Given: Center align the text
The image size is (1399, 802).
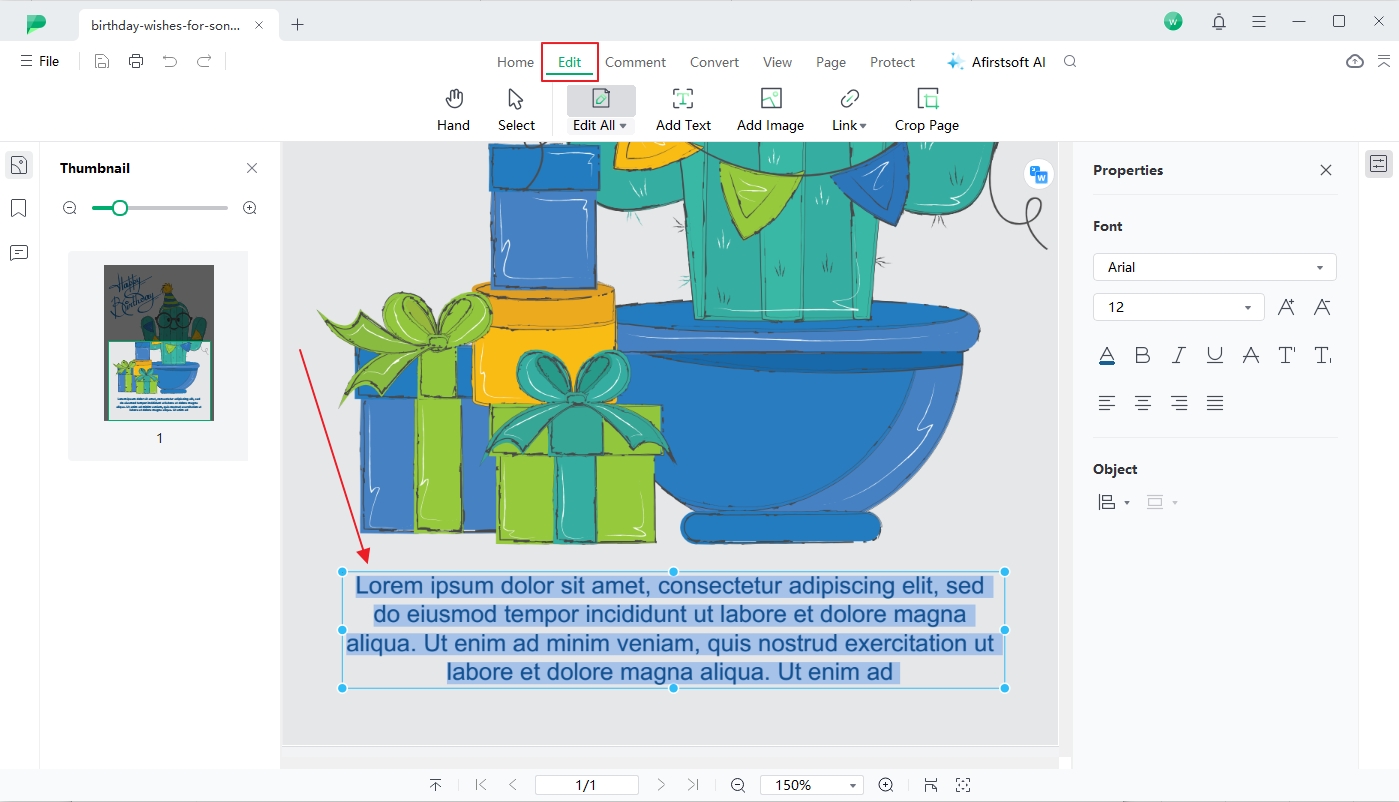Looking at the screenshot, I should (1143, 403).
